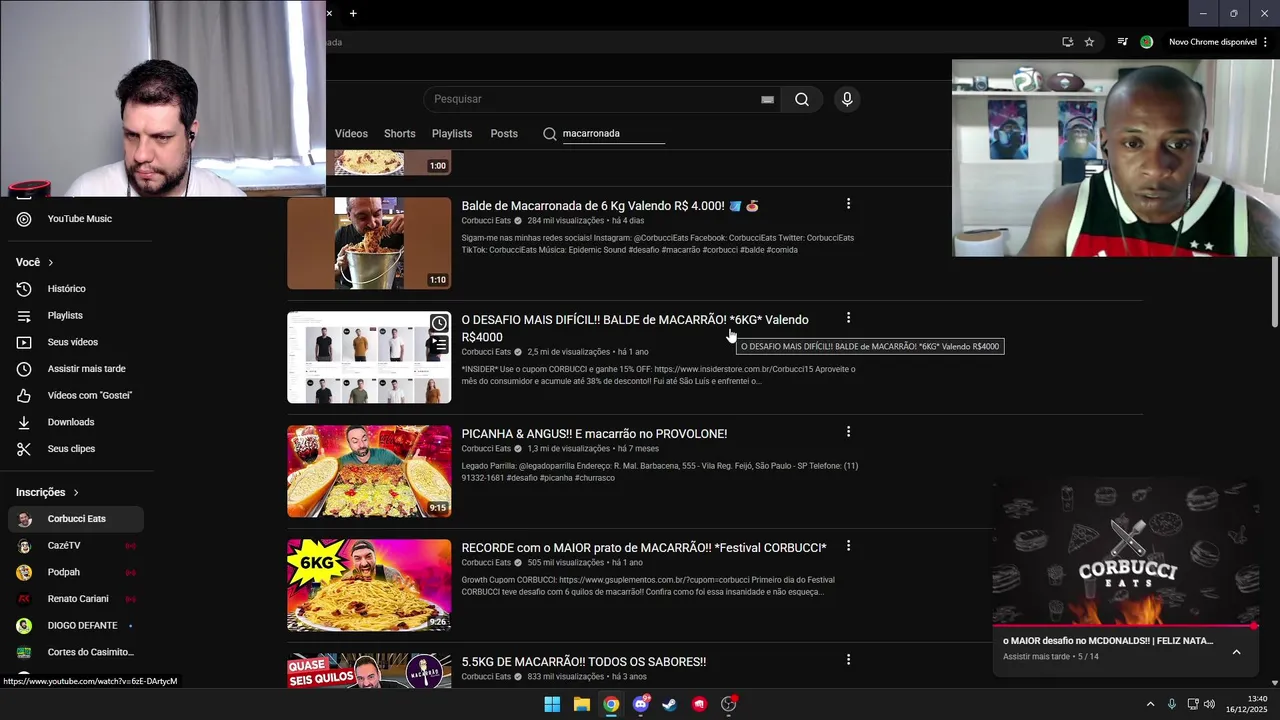
Task: Open video title PICANHA & ANGUS!! E macarrão no PROVOLONE
Action: point(594,434)
